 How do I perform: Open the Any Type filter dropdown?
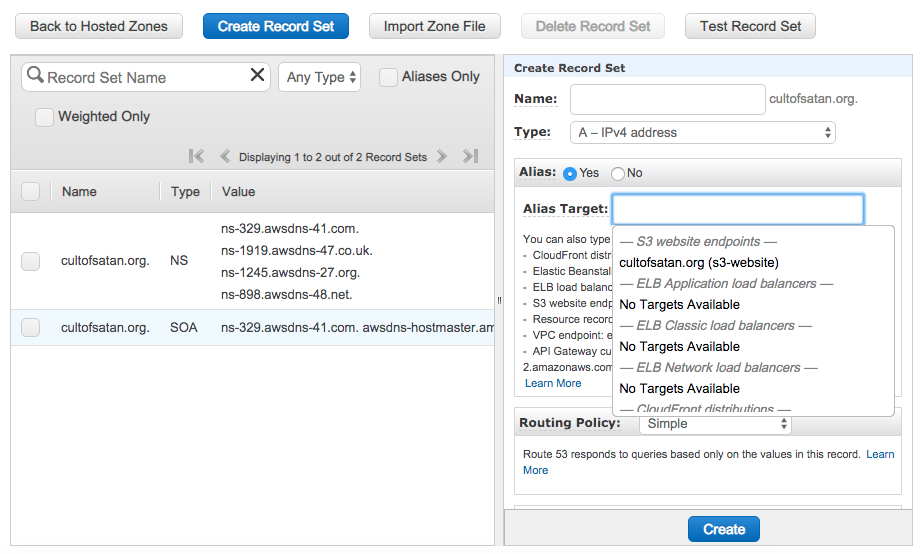pyautogui.click(x=320, y=77)
